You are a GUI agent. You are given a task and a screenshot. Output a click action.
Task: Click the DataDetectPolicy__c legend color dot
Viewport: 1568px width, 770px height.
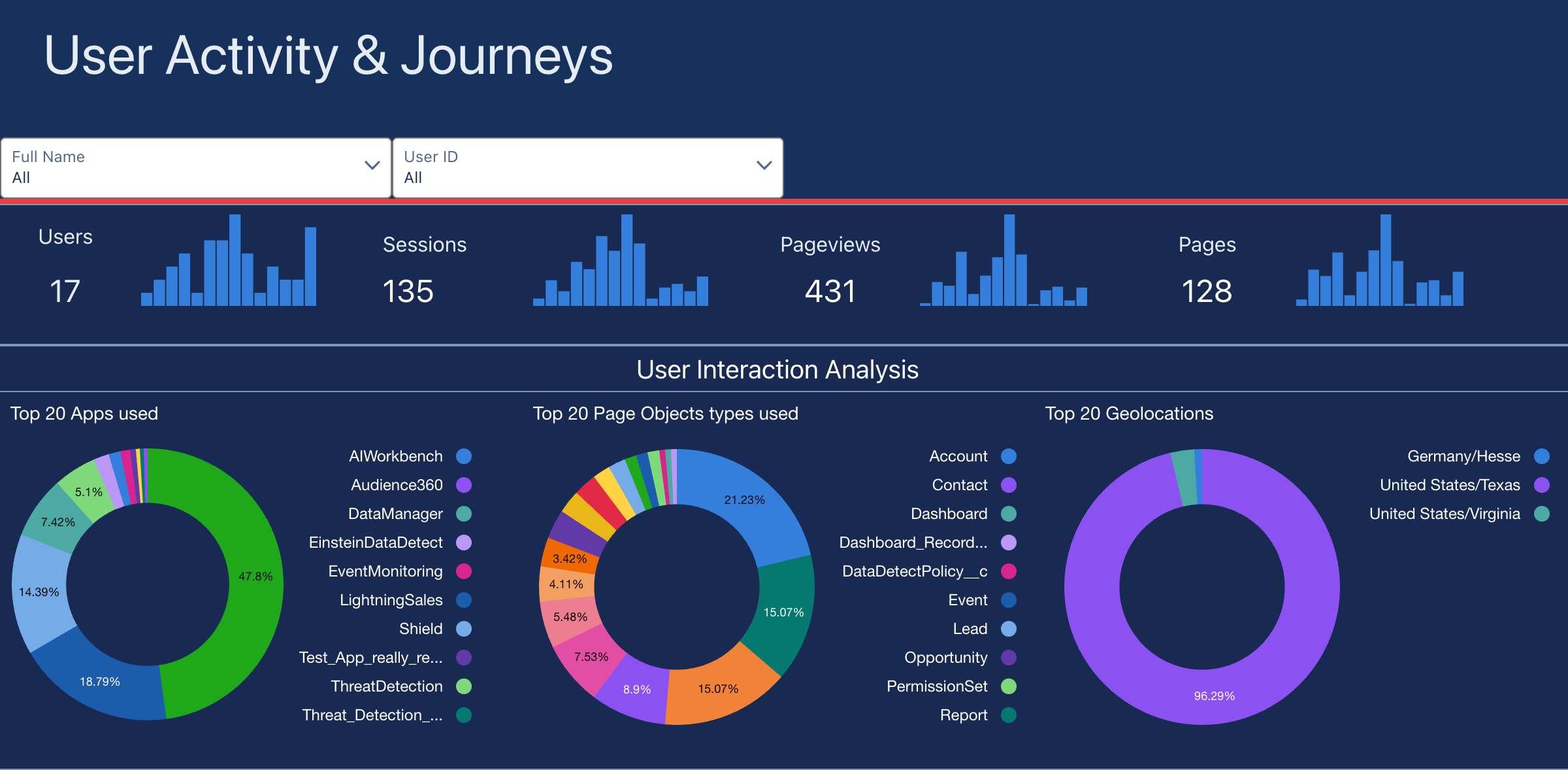[x=1009, y=571]
